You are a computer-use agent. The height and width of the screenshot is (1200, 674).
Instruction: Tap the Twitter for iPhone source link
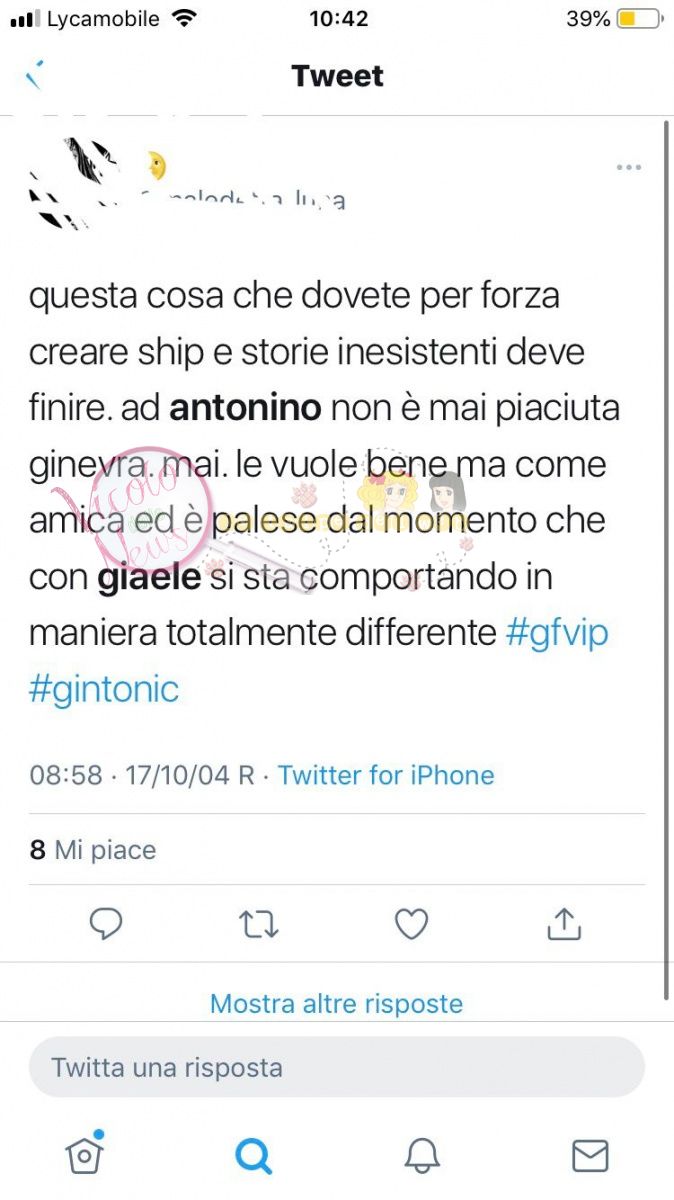(x=386, y=775)
